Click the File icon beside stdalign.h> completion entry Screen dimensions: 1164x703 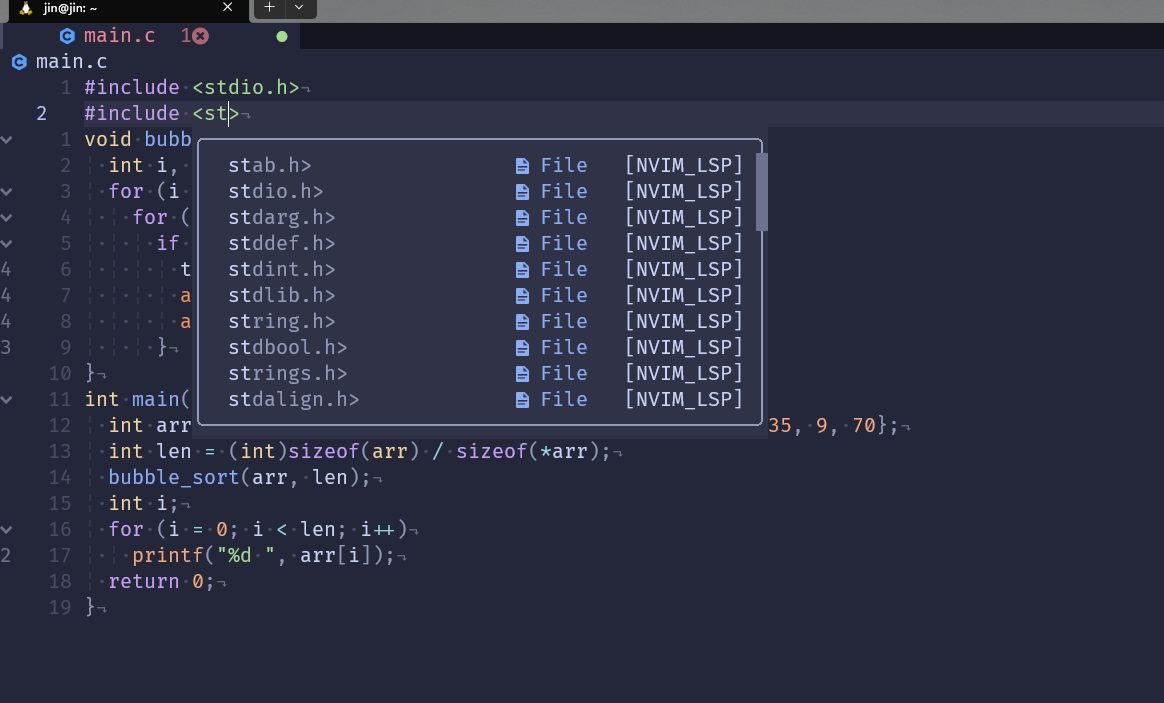[x=522, y=399]
